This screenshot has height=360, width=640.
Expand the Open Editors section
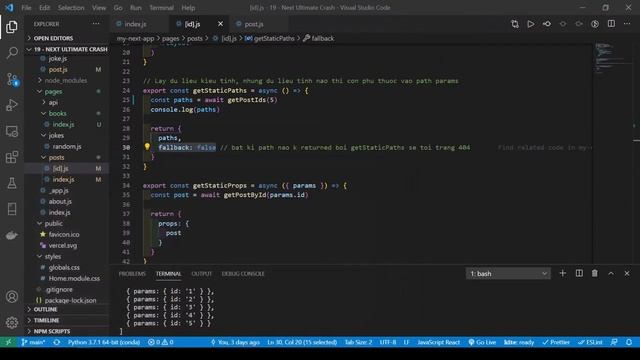67,38
